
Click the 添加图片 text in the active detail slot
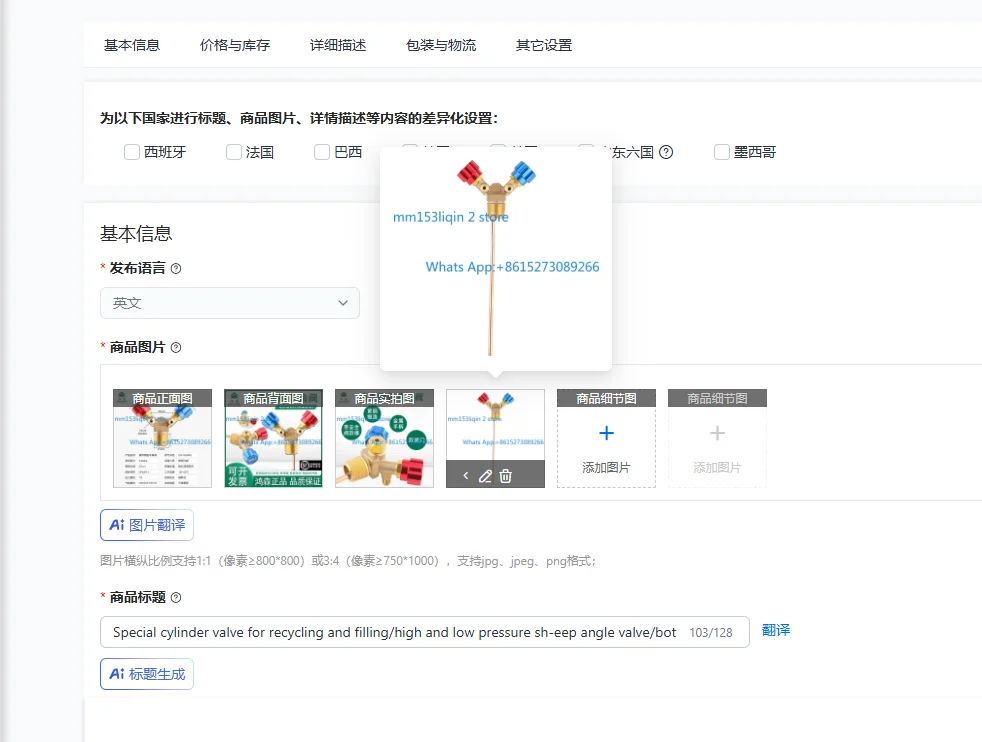[x=606, y=468]
